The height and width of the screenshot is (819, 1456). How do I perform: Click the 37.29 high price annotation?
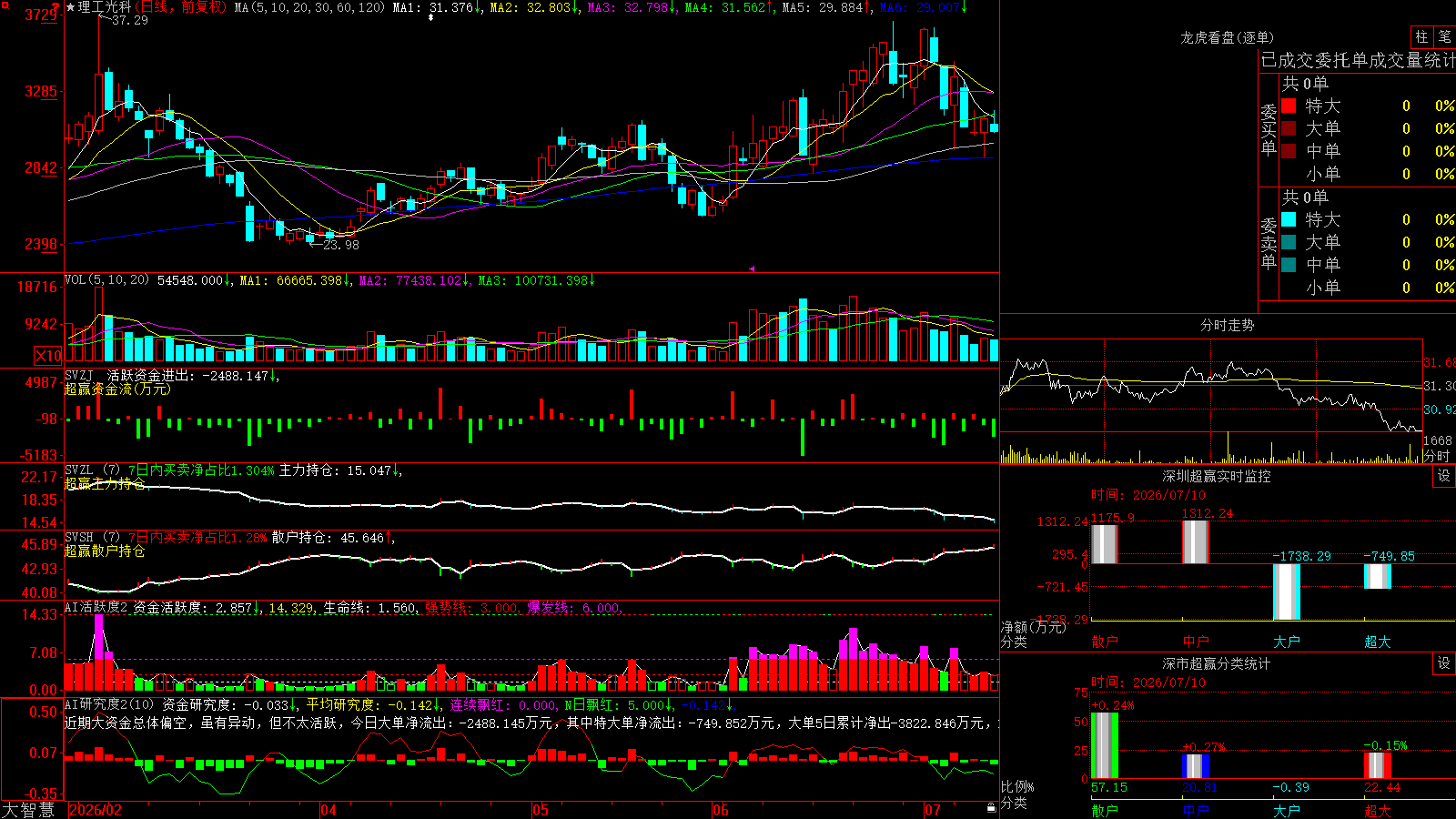[x=130, y=20]
